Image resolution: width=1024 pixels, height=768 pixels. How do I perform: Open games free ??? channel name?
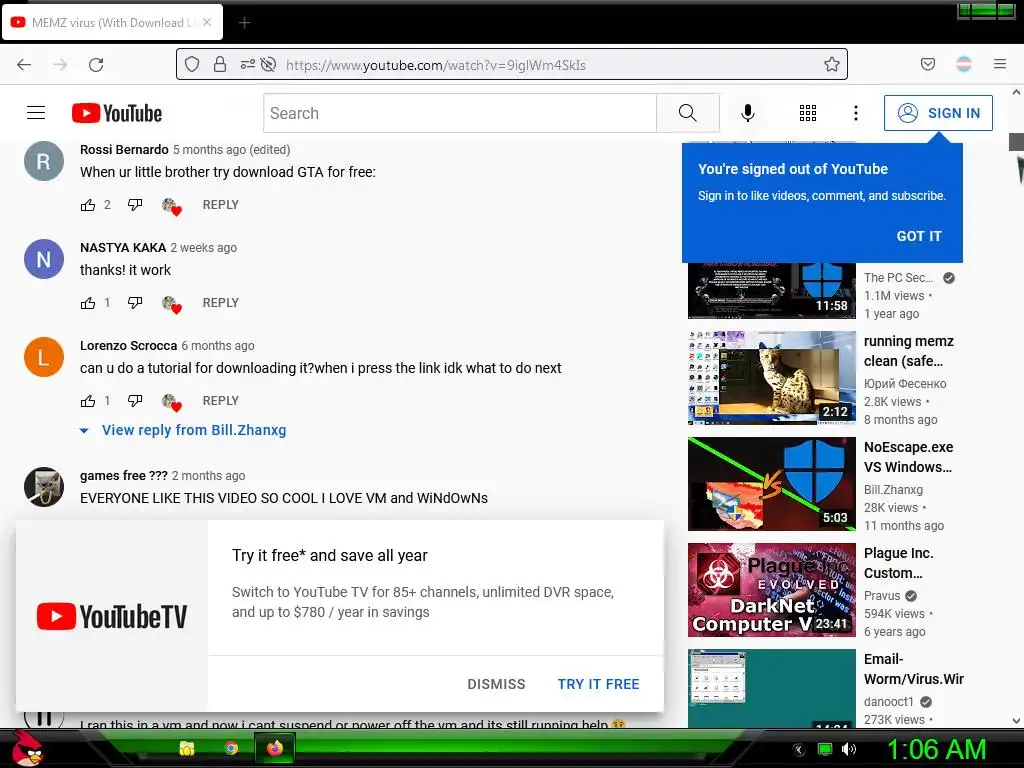click(123, 475)
